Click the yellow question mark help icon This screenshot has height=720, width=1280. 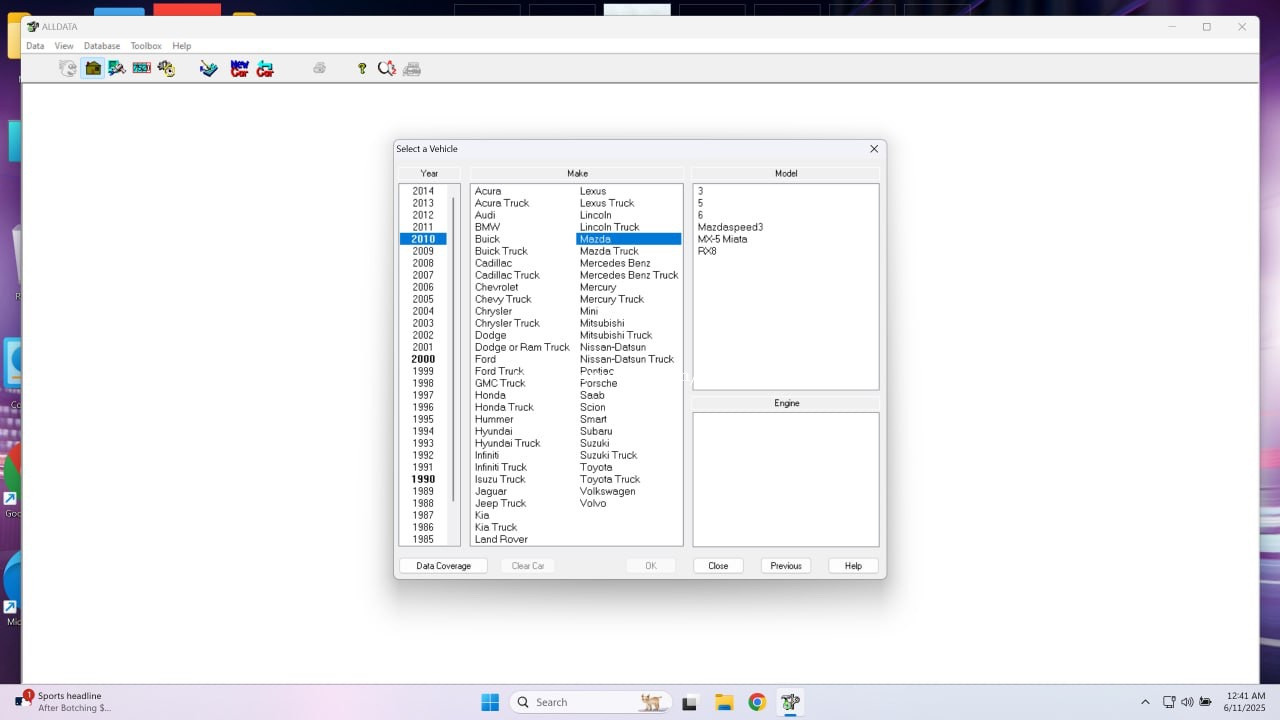coord(362,68)
